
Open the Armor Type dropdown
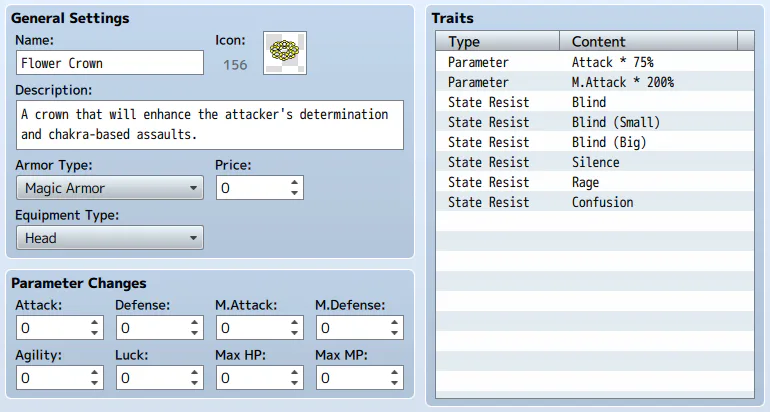[110, 188]
